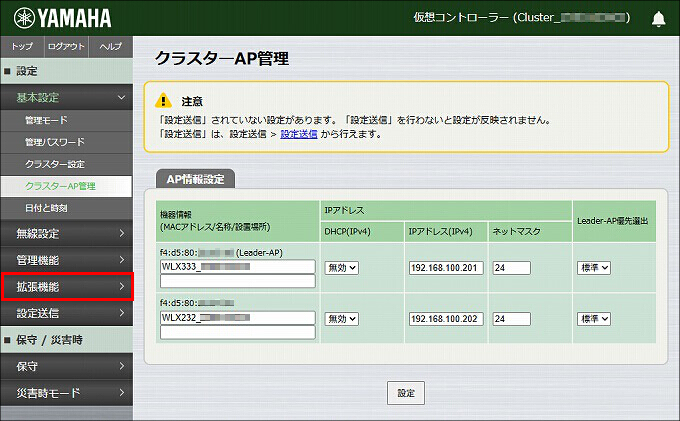Click the location field under WLX333

[238, 281]
